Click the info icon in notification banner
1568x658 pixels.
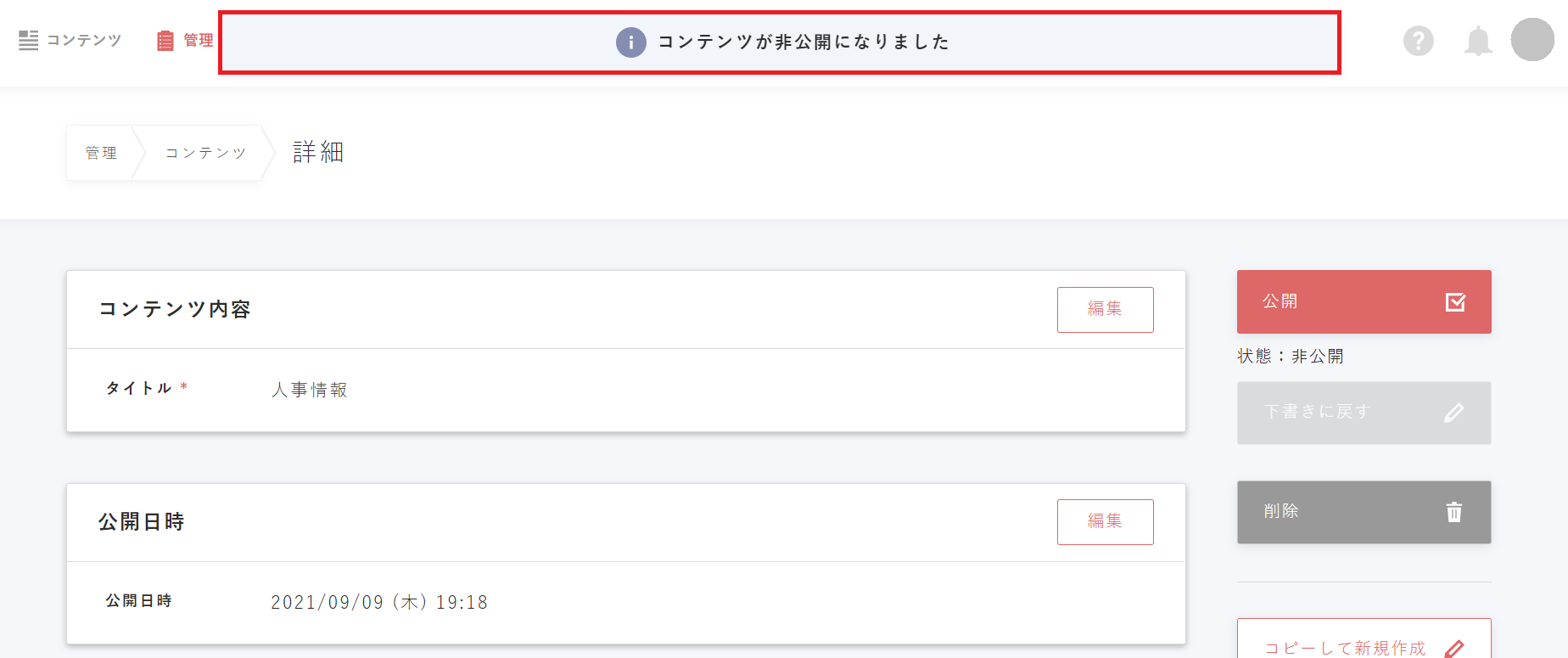pyautogui.click(x=630, y=42)
